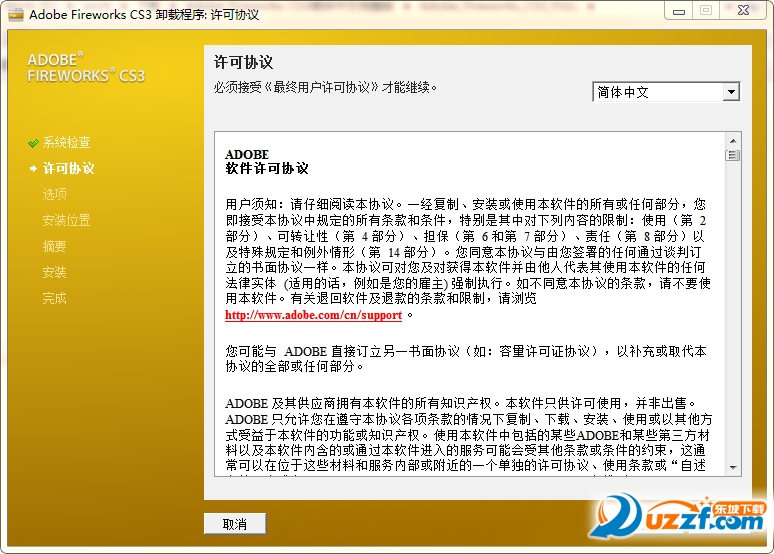The height and width of the screenshot is (554, 774).
Task: Expand the language list with dropdown arrow
Action: coord(731,92)
